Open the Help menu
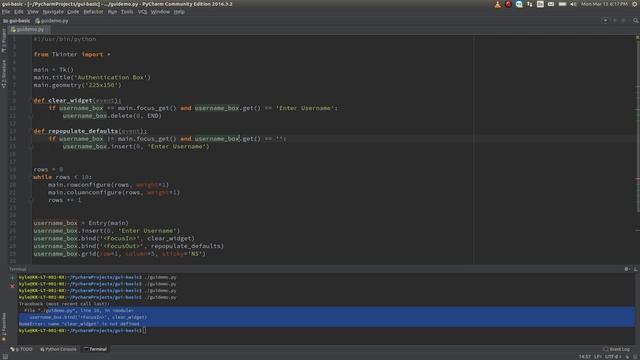Viewport: 640px width, 360px height. 179,12
